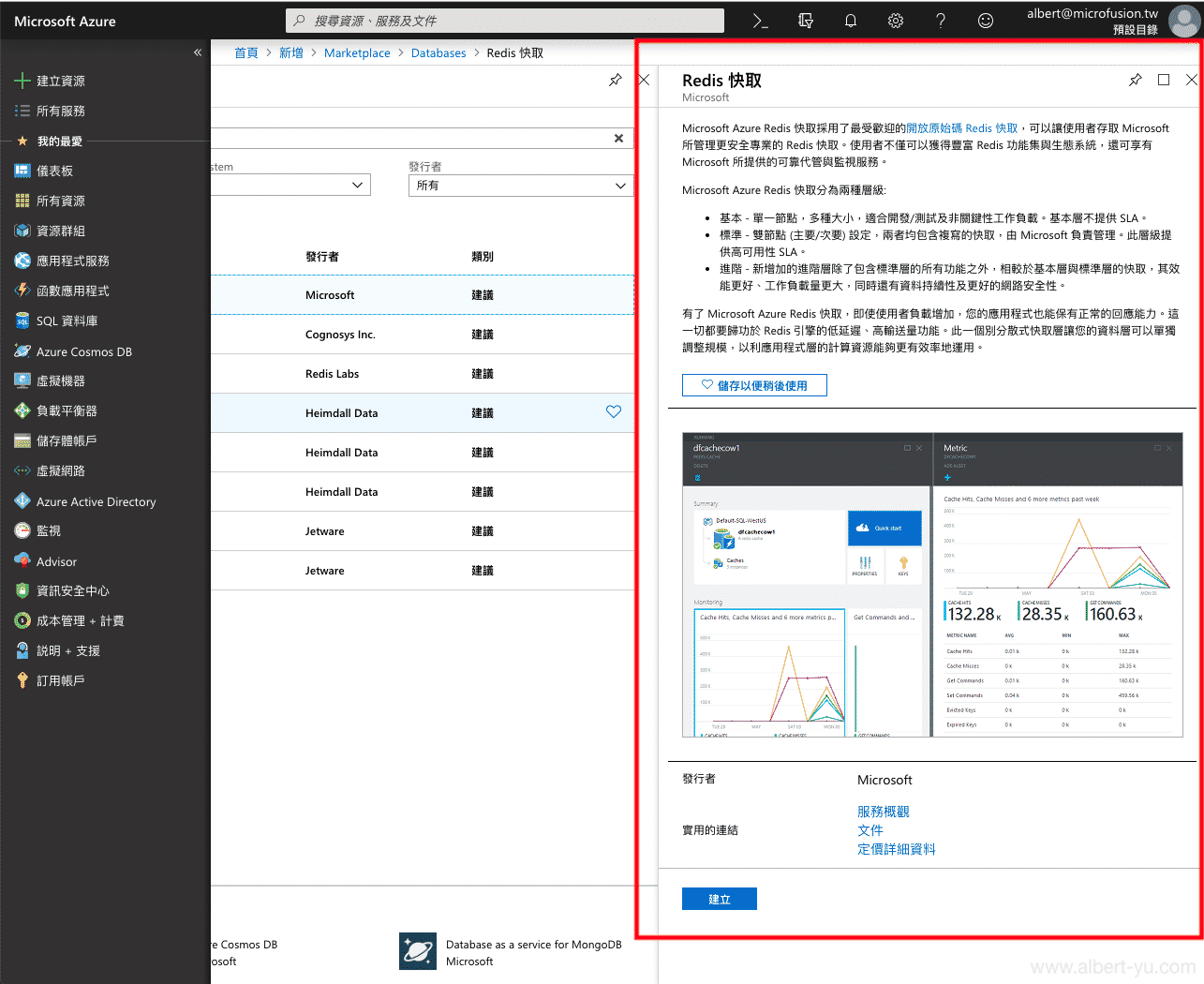Go to Marketplace breadcrumb
Image resolution: width=1204 pixels, height=984 pixels.
357,52
